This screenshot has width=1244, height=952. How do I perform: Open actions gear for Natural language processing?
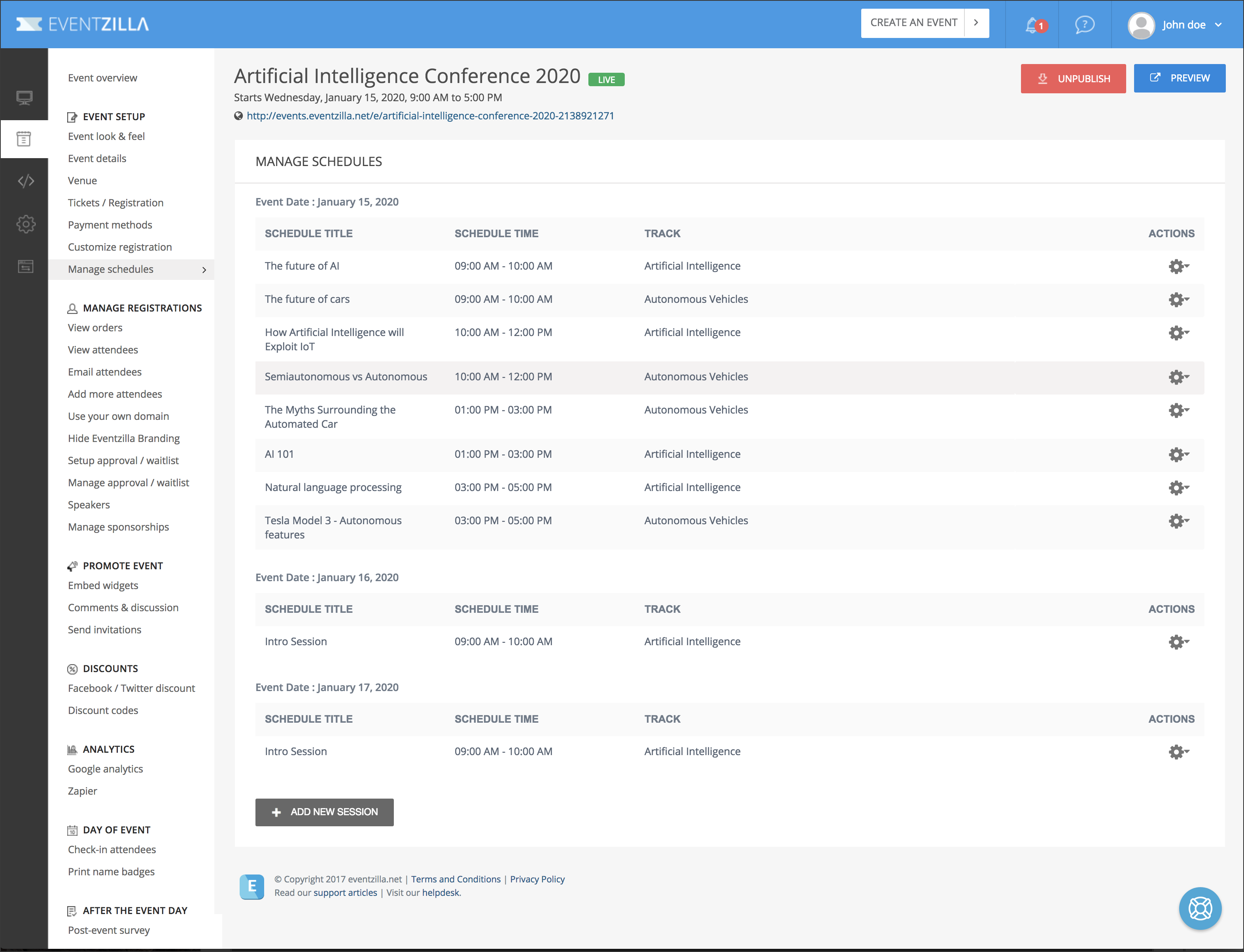coord(1178,487)
